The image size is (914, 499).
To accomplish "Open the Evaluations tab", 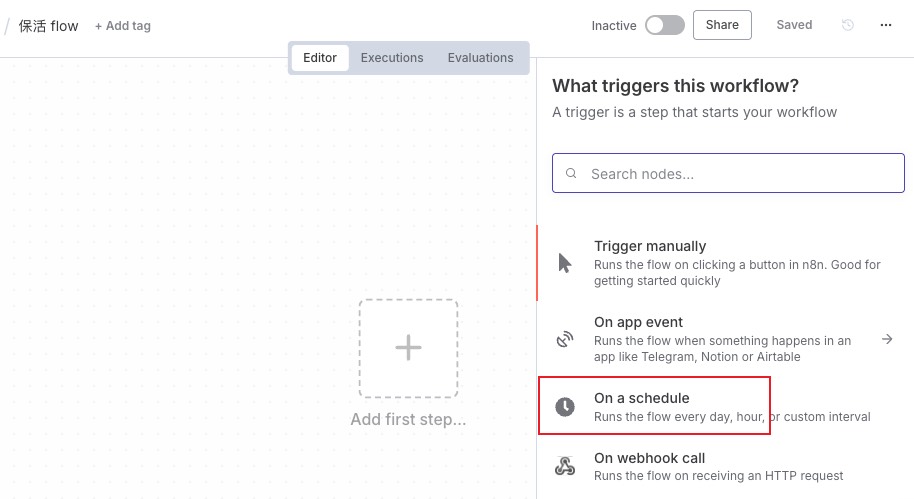I will [480, 58].
